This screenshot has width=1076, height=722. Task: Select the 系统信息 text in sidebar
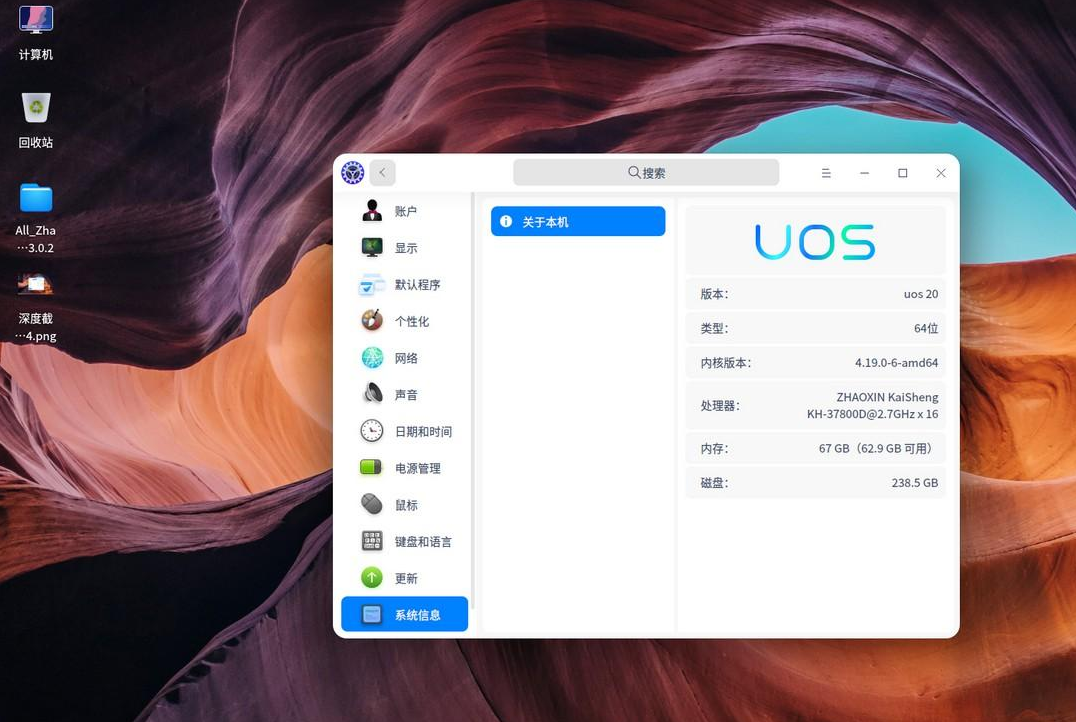[x=417, y=615]
